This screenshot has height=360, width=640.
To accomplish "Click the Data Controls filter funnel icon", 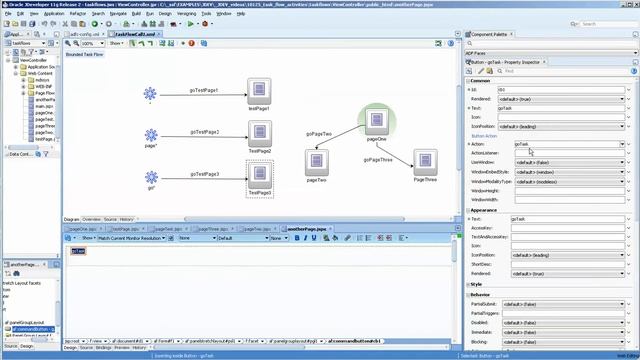I will click(x=46, y=154).
